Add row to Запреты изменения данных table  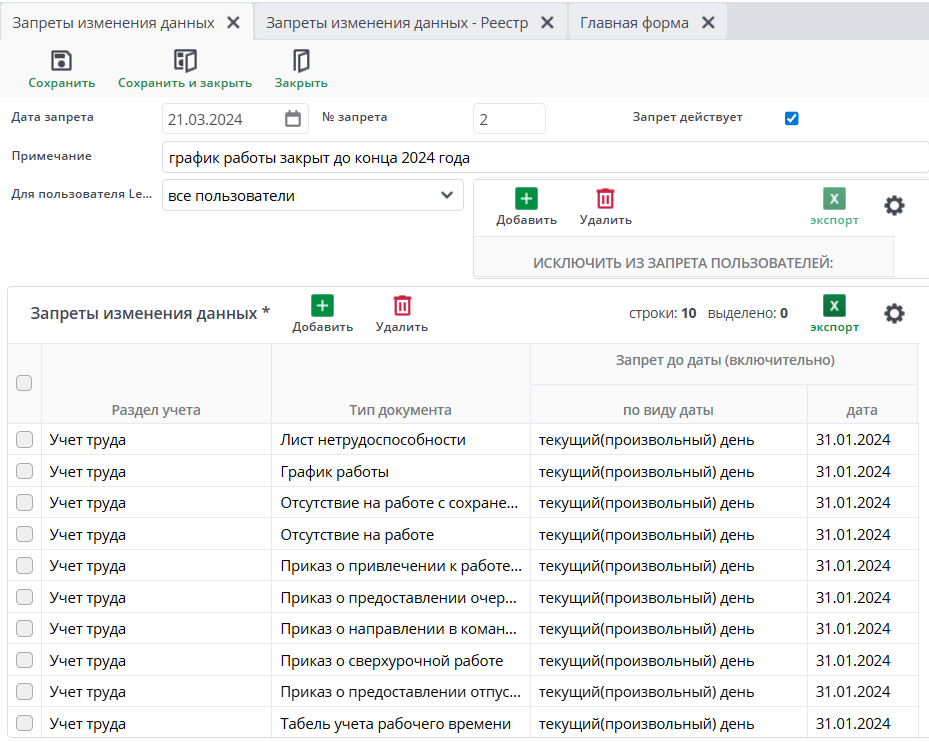[322, 306]
